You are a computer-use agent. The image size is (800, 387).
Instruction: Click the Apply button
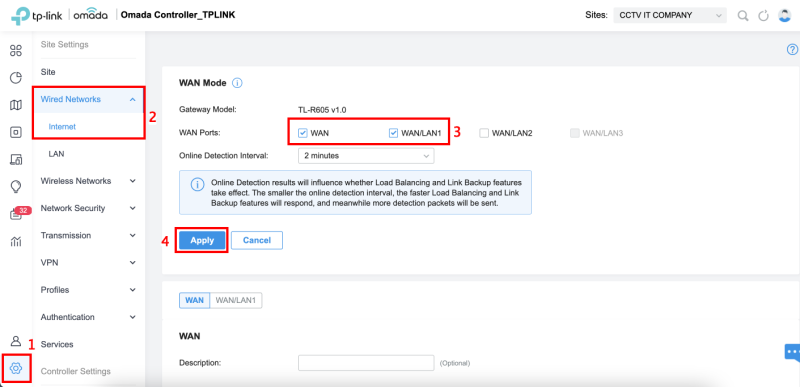(x=202, y=240)
